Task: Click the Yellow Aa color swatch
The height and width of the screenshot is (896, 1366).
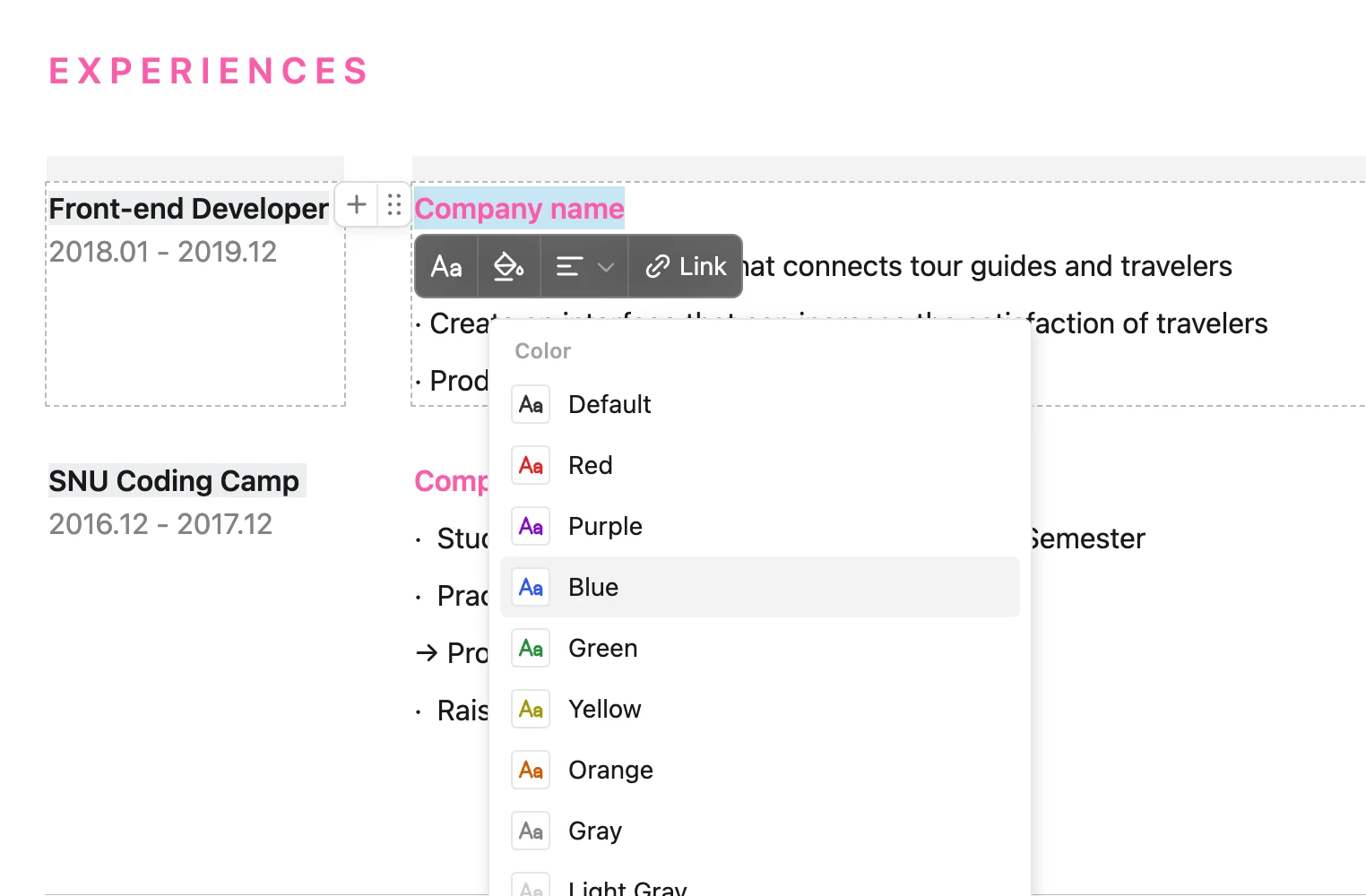Action: coord(531,709)
